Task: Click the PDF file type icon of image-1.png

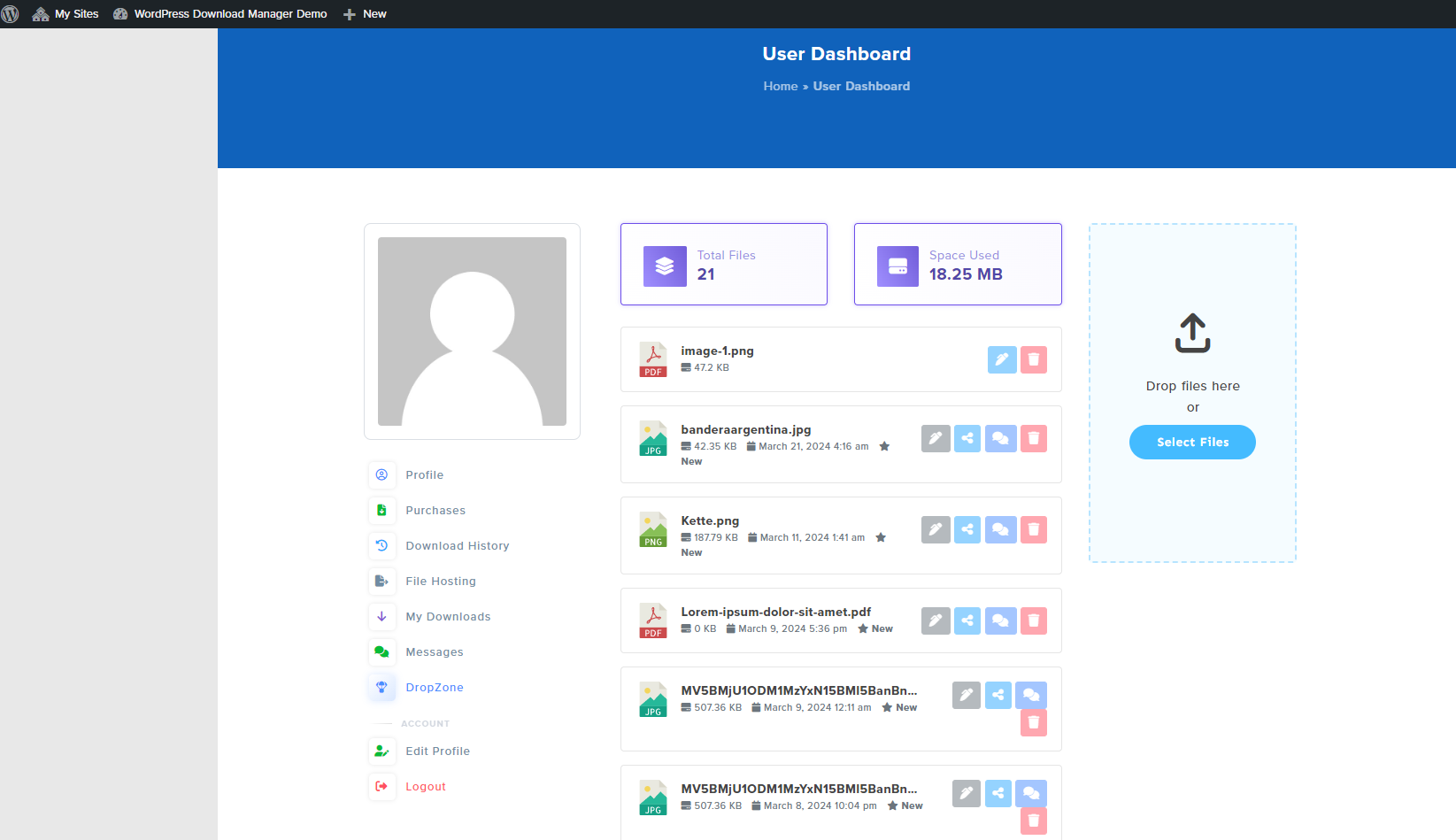Action: pos(653,359)
